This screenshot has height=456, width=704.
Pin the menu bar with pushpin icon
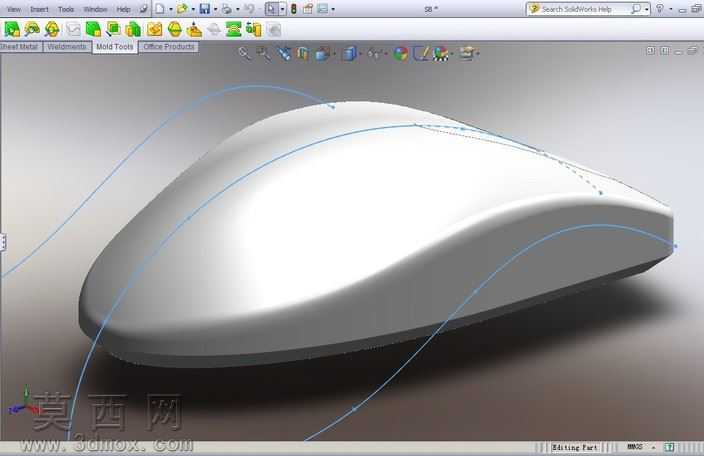pyautogui.click(x=143, y=9)
